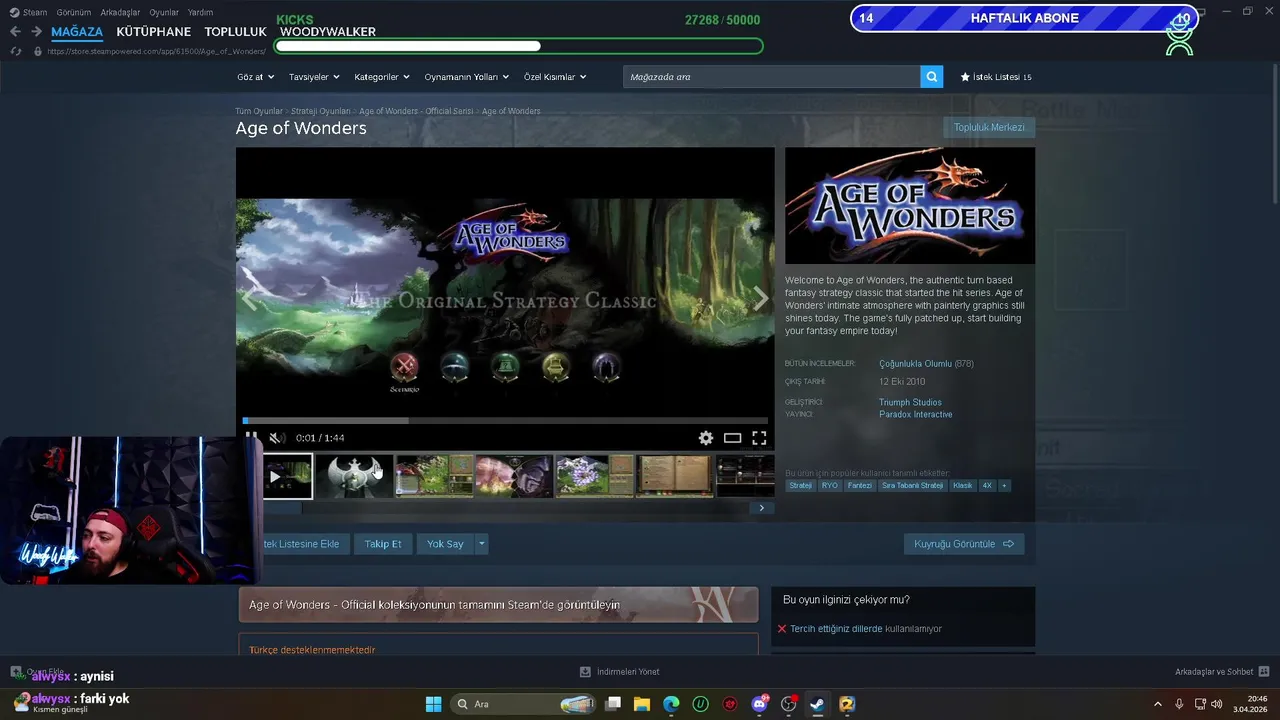Image resolution: width=1280 pixels, height=720 pixels.
Task: Open Paradox Interactive publisher link
Action: pyautogui.click(x=915, y=414)
